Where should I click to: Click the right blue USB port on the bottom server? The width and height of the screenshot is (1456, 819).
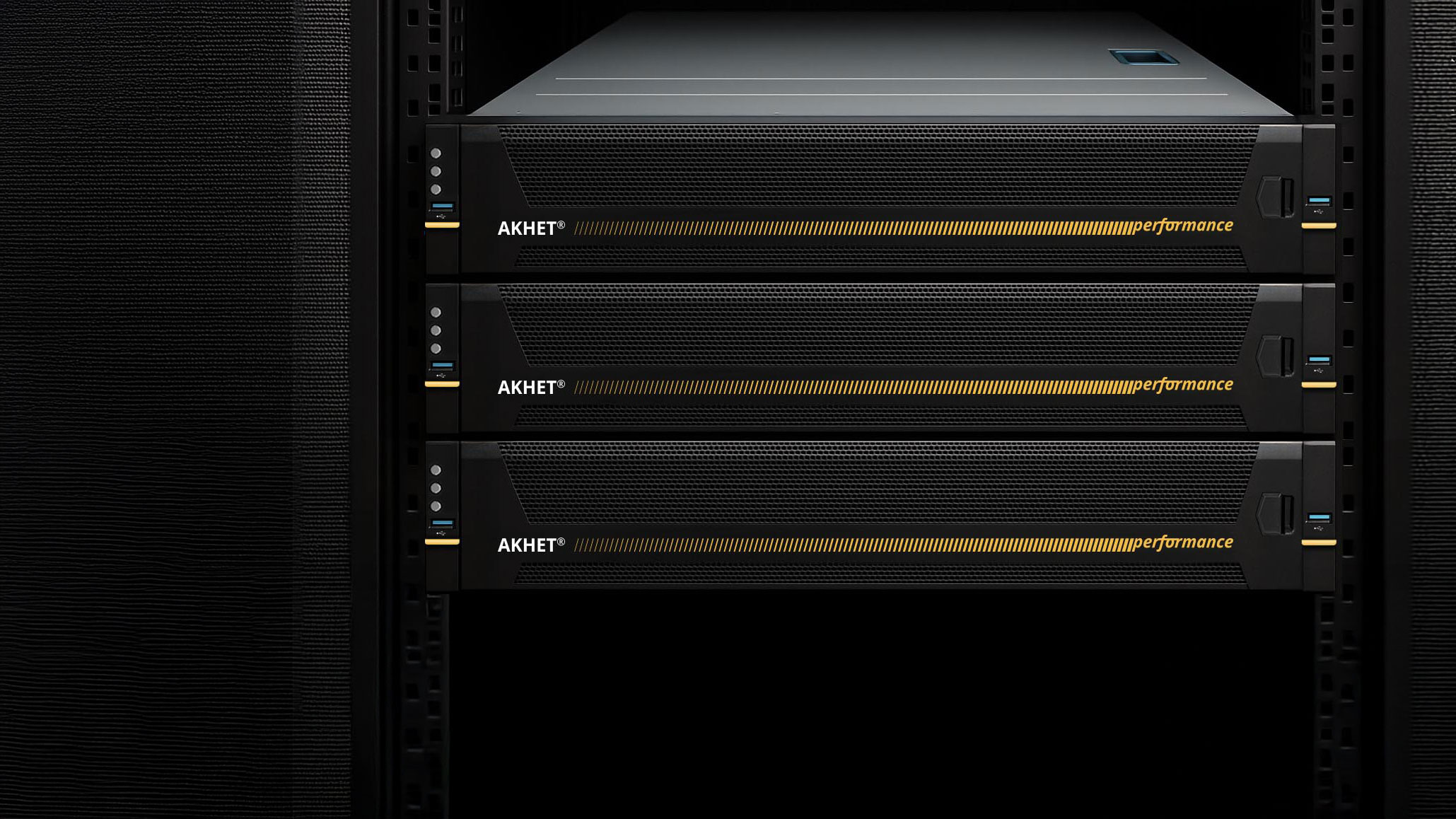[1319, 518]
